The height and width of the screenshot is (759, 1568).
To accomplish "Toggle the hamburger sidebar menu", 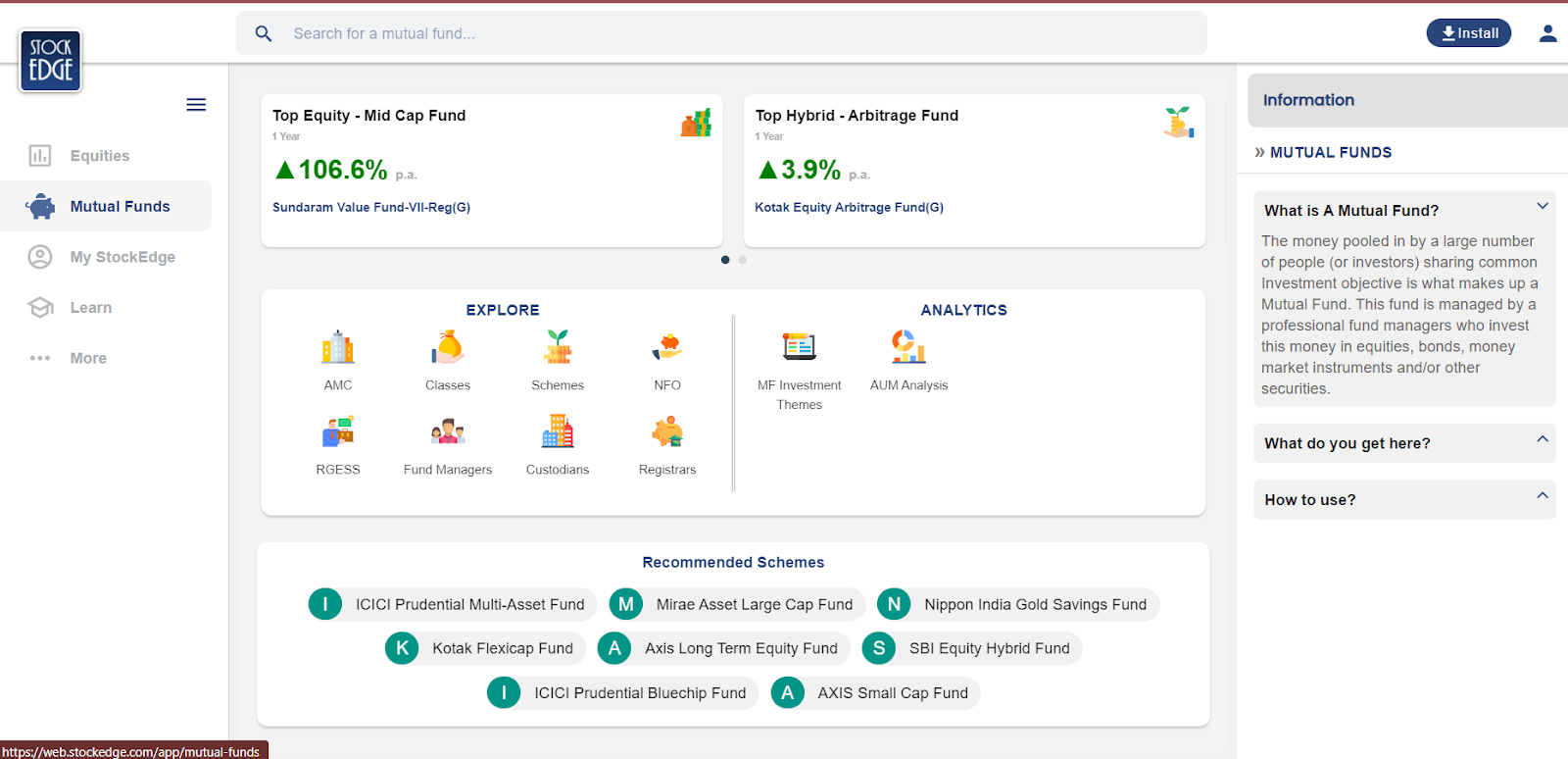I will [196, 105].
